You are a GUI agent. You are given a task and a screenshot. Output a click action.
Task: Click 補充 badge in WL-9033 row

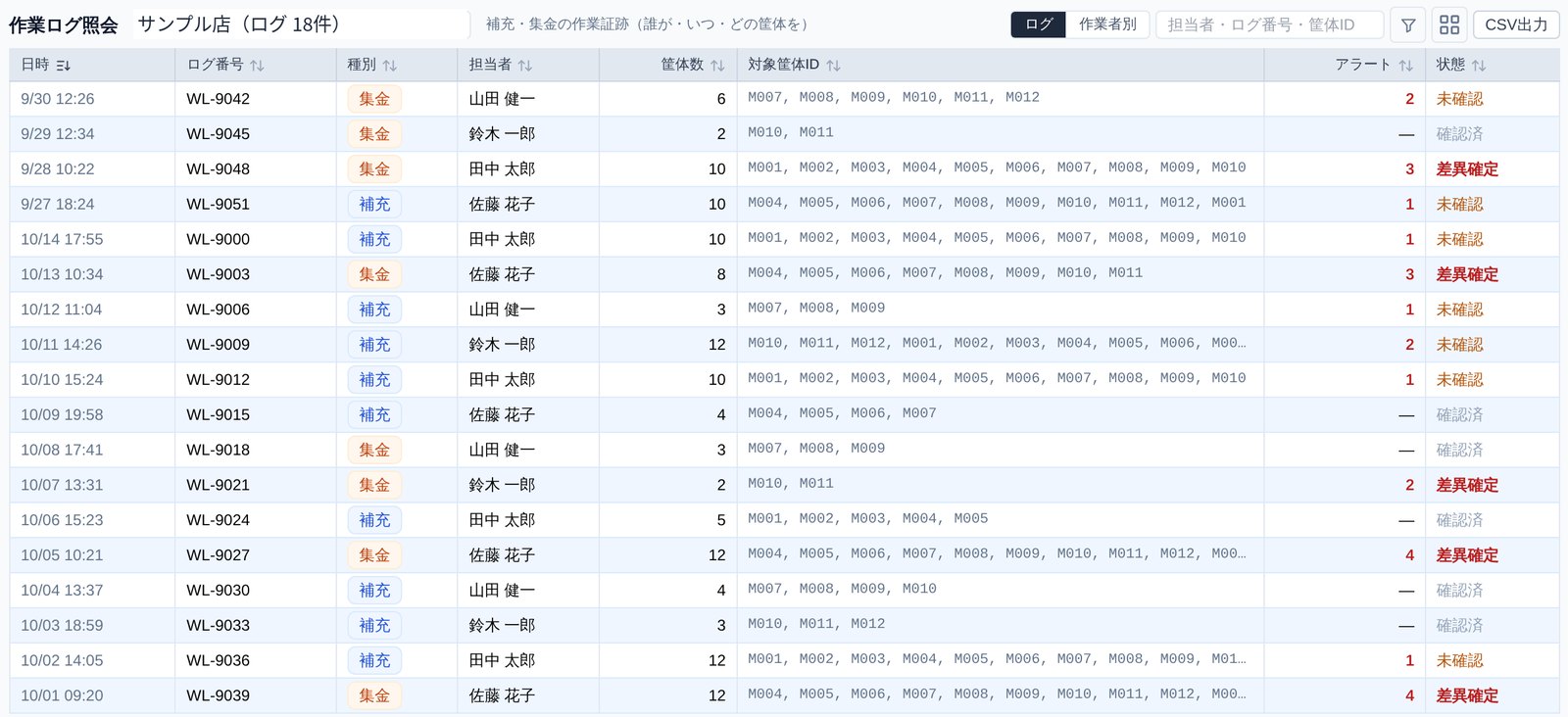coord(374,626)
